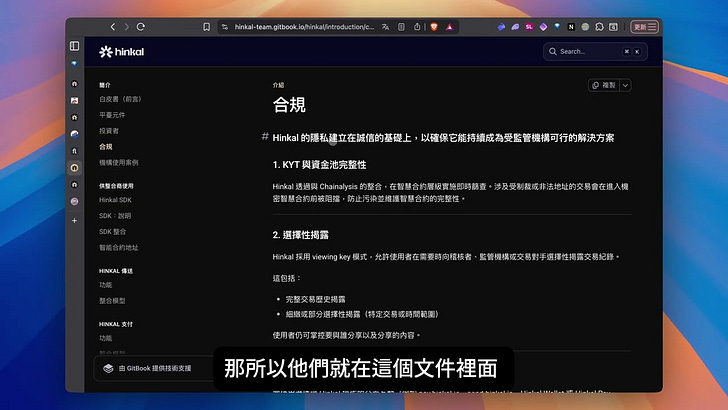Image resolution: width=728 pixels, height=410 pixels.
Task: Click the text 這包括:
Action: (x=286, y=278)
